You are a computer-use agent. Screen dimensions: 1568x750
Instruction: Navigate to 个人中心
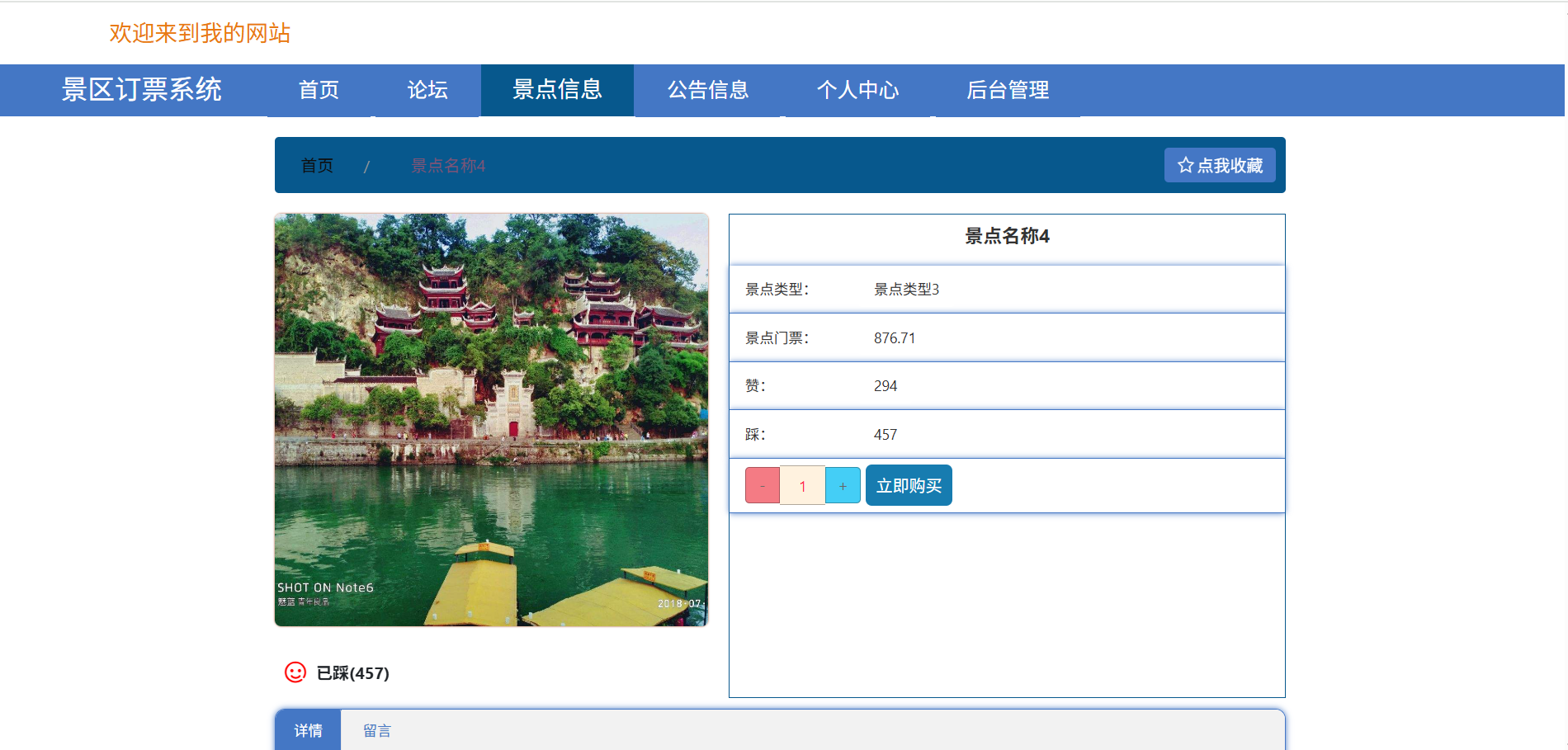[857, 90]
